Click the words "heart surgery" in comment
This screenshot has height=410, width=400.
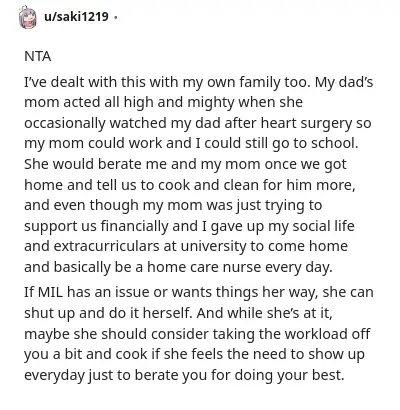306,124
